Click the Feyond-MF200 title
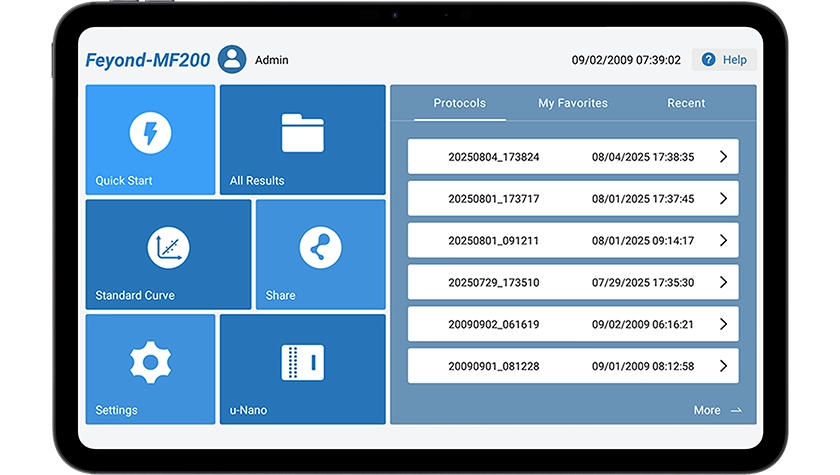Screen dimensions: 840x475 tap(148, 60)
